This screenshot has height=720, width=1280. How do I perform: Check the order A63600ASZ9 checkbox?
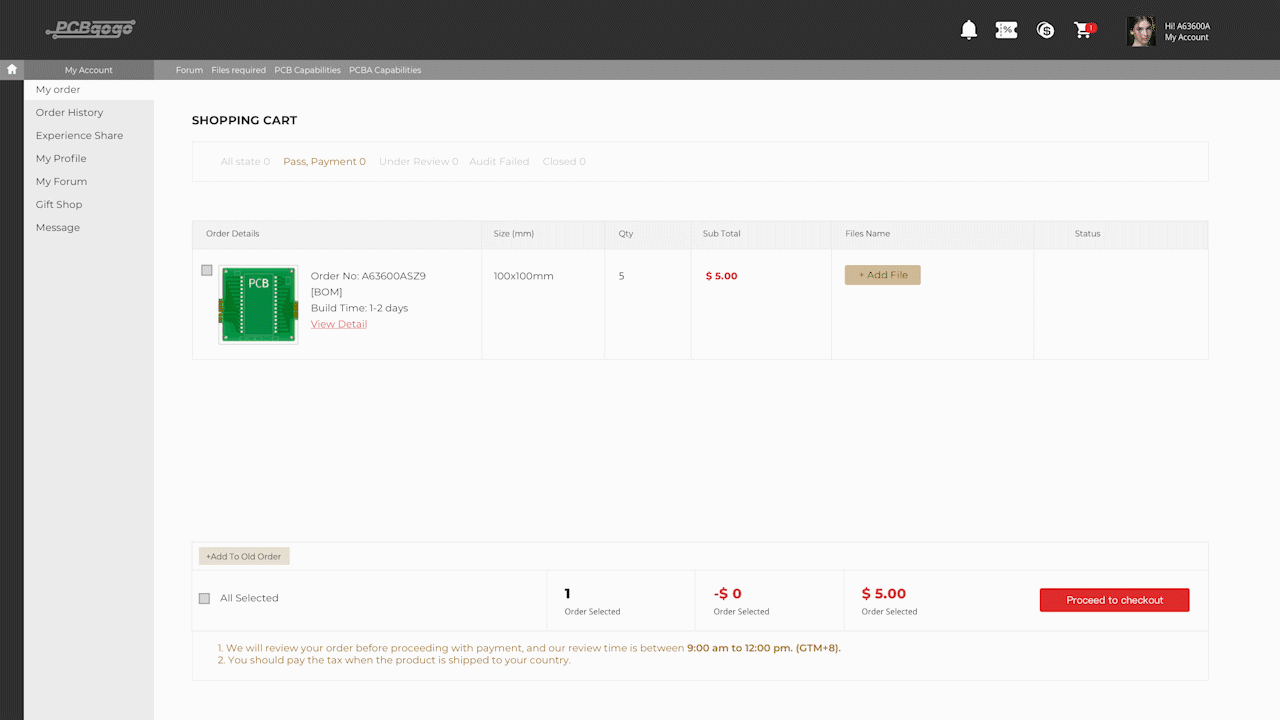click(x=207, y=270)
